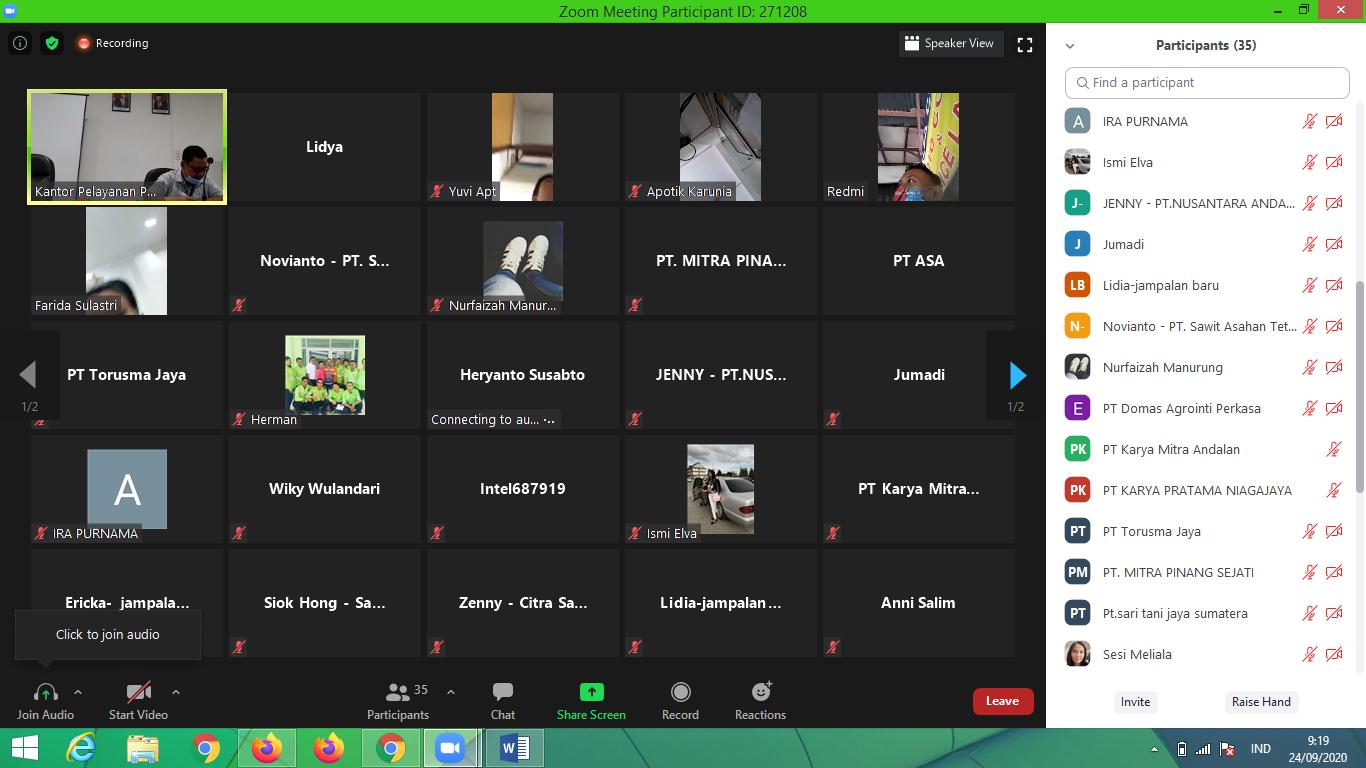The image size is (1366, 768).
Task: Click the Find a participant search field
Action: click(x=1207, y=82)
